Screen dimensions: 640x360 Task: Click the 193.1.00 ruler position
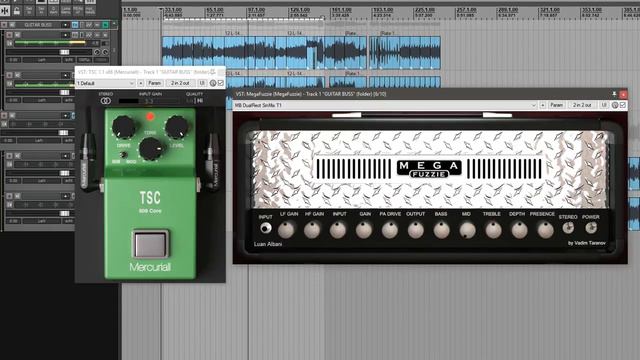point(383,9)
